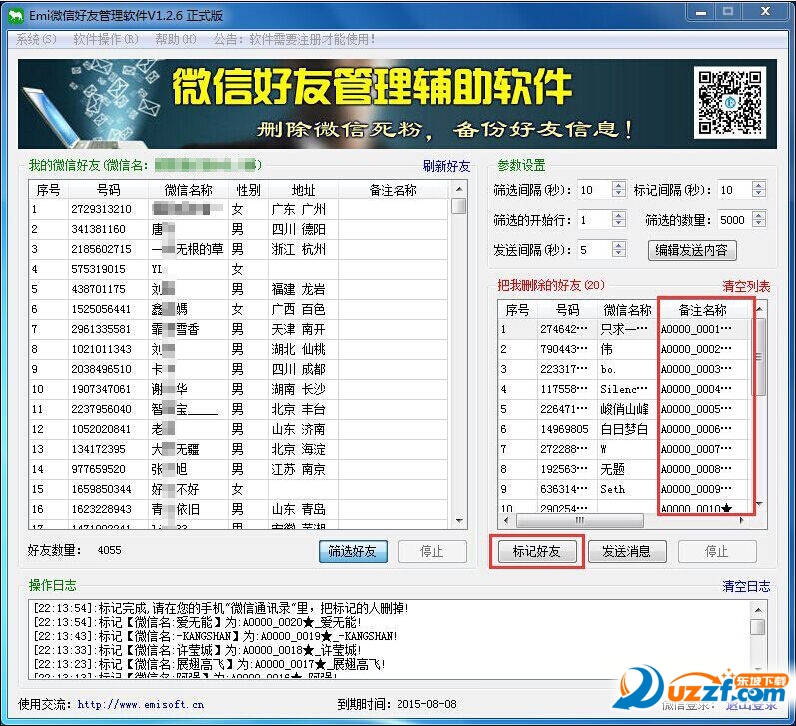Screen dimensions: 796x726
Task: Click the 停止 button beside 发送消息
Action: click(x=717, y=551)
